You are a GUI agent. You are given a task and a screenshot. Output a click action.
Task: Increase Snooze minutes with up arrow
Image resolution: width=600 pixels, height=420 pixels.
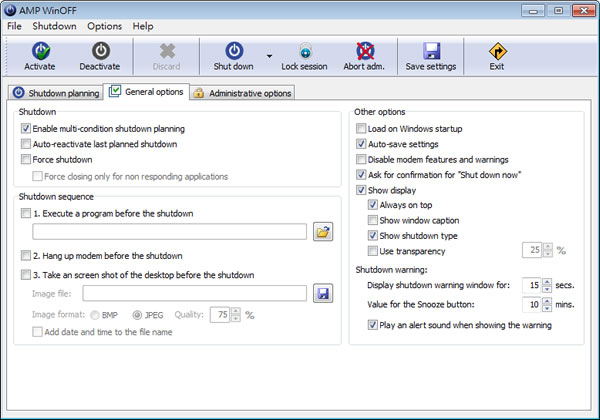point(548,301)
